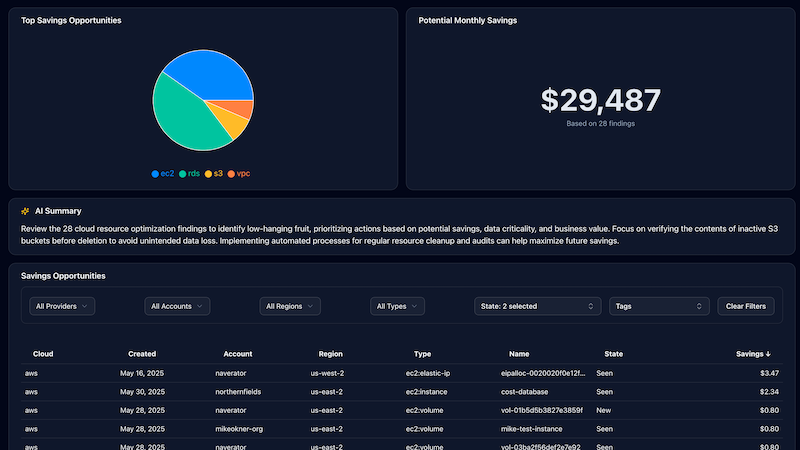The height and width of the screenshot is (450, 800).
Task: Sort by the Region column header
Action: click(x=330, y=354)
